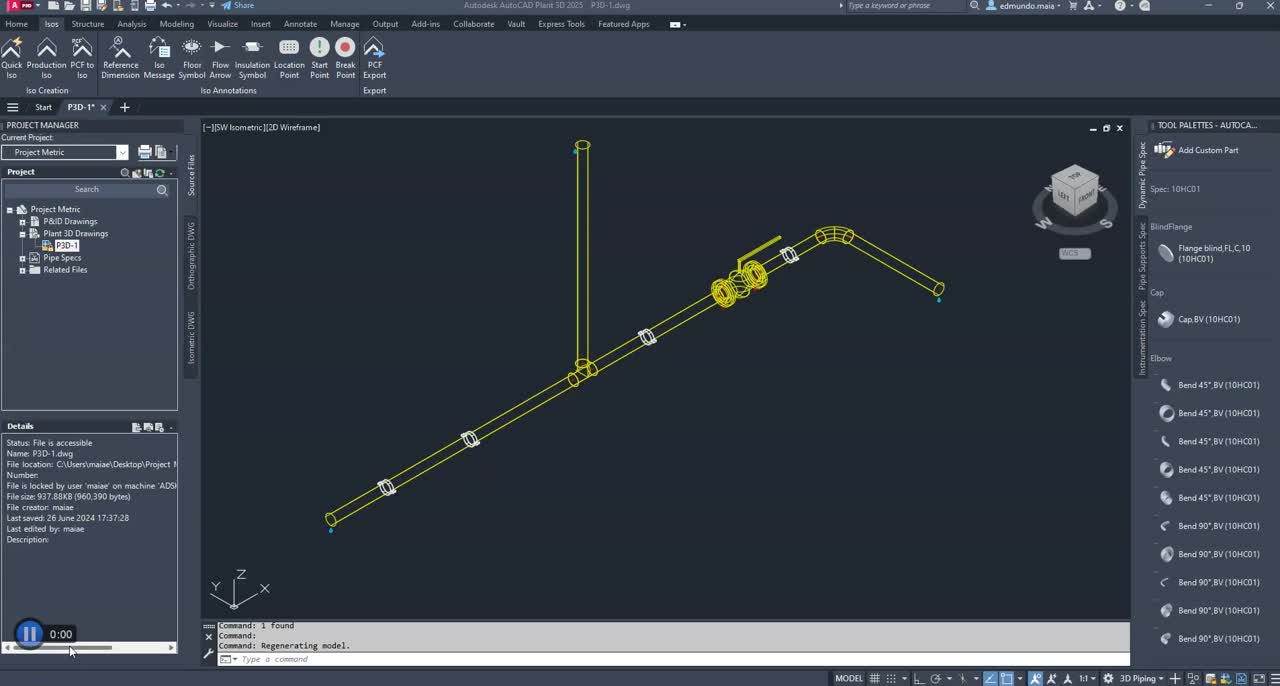Click the Search field in Project Manager

(86, 189)
